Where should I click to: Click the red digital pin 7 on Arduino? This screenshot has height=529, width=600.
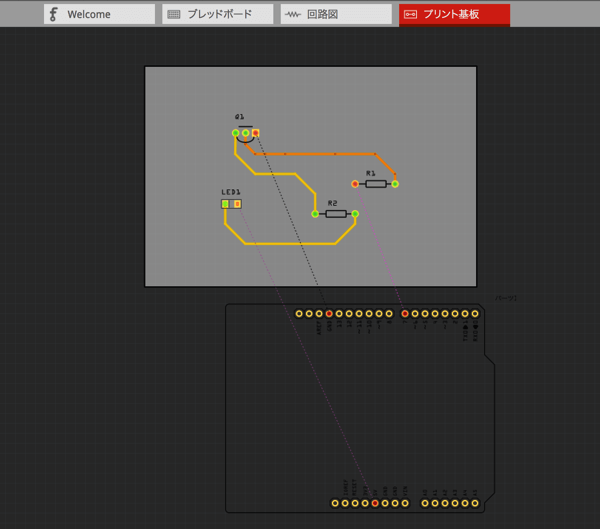pos(405,314)
